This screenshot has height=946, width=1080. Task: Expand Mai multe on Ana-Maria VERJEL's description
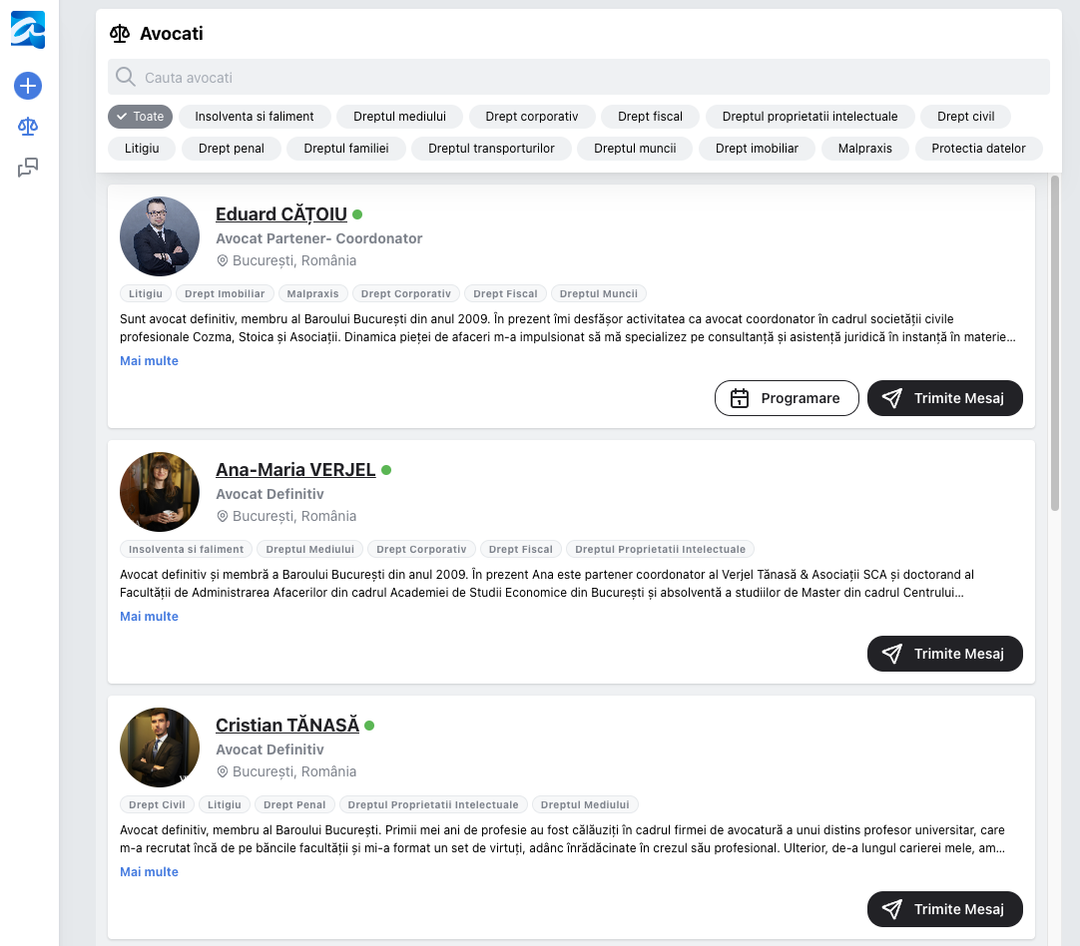tap(149, 617)
